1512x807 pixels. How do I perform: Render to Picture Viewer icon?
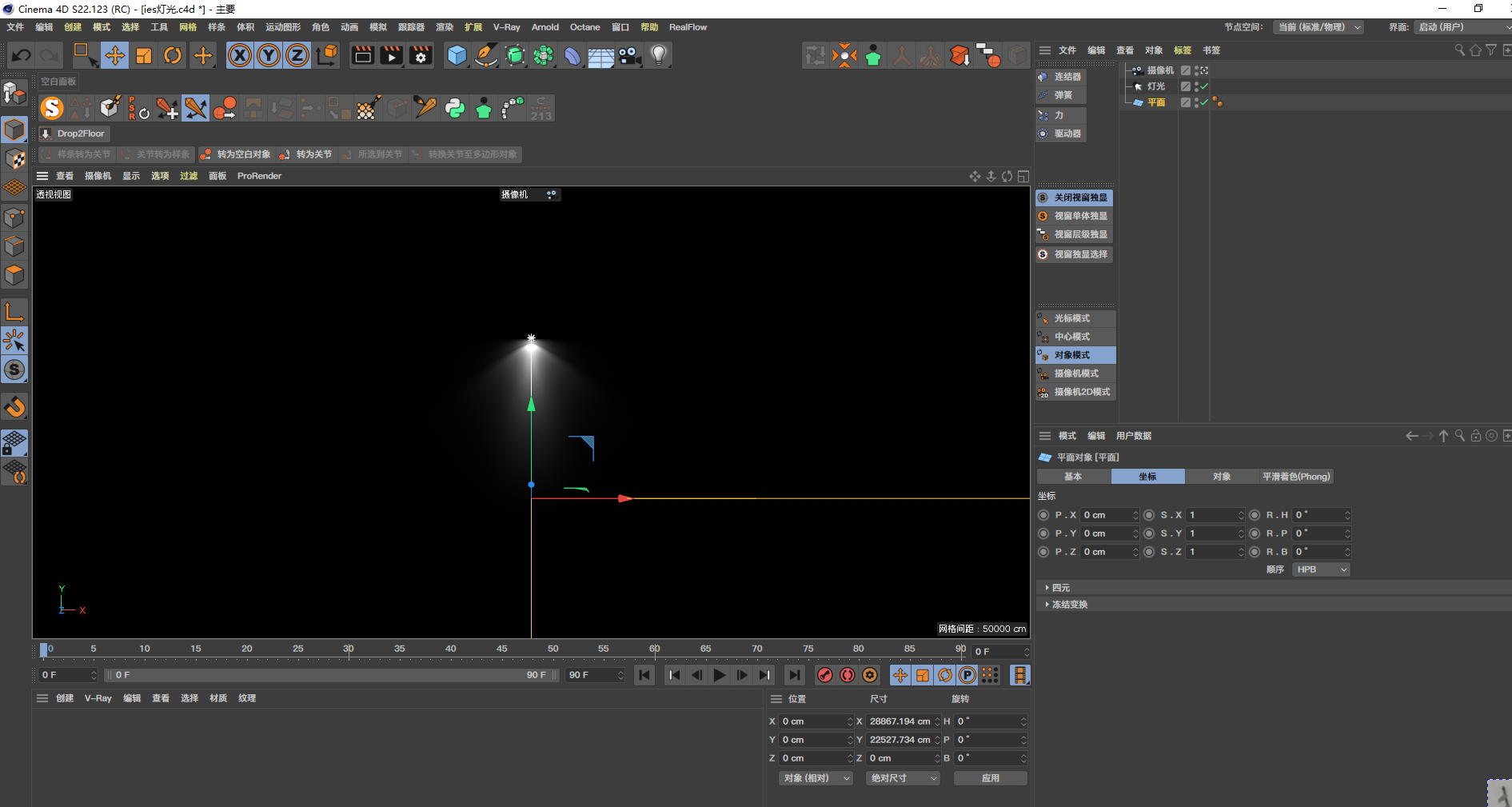coord(392,55)
